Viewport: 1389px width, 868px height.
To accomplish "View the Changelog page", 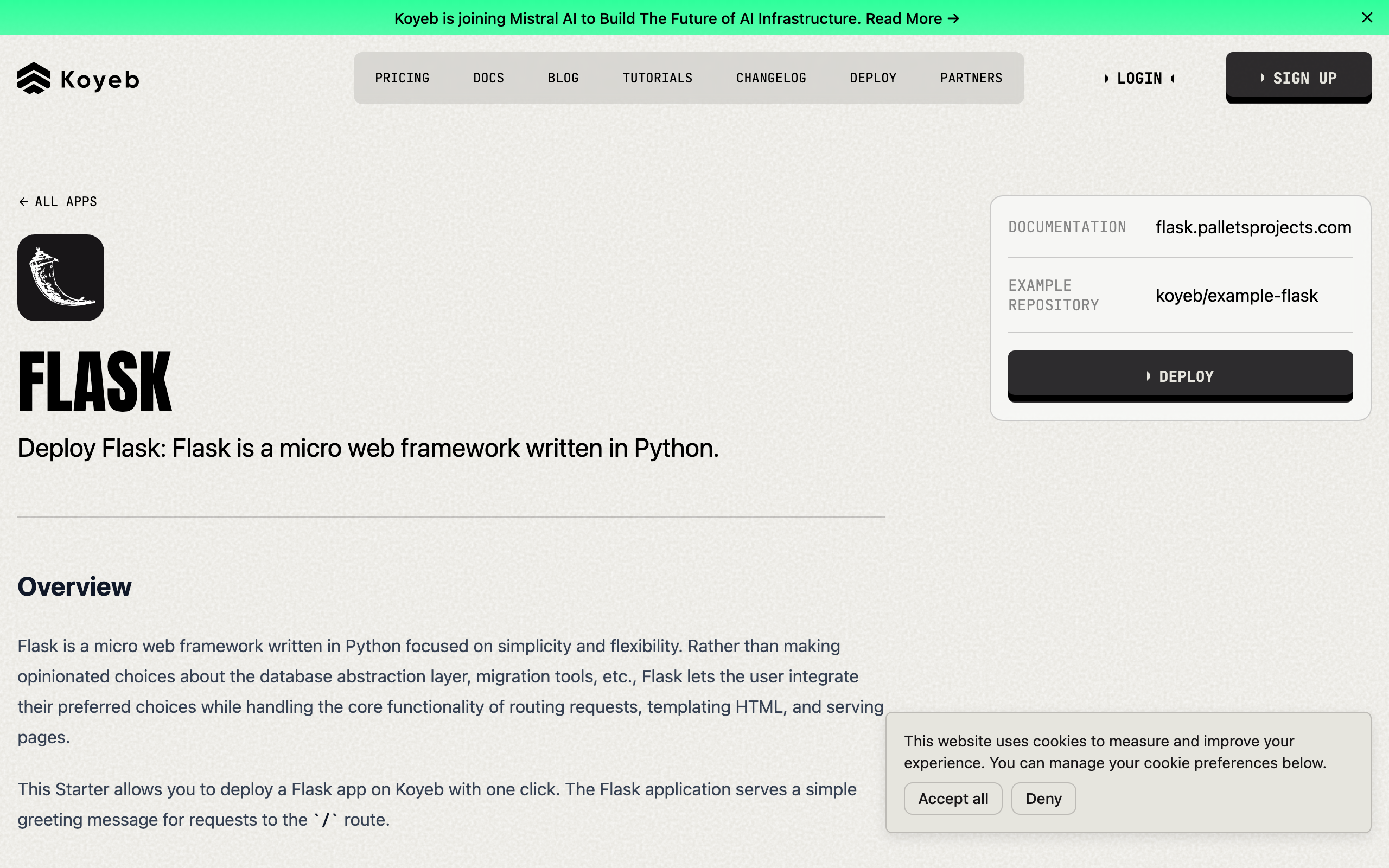I will pyautogui.click(x=771, y=78).
